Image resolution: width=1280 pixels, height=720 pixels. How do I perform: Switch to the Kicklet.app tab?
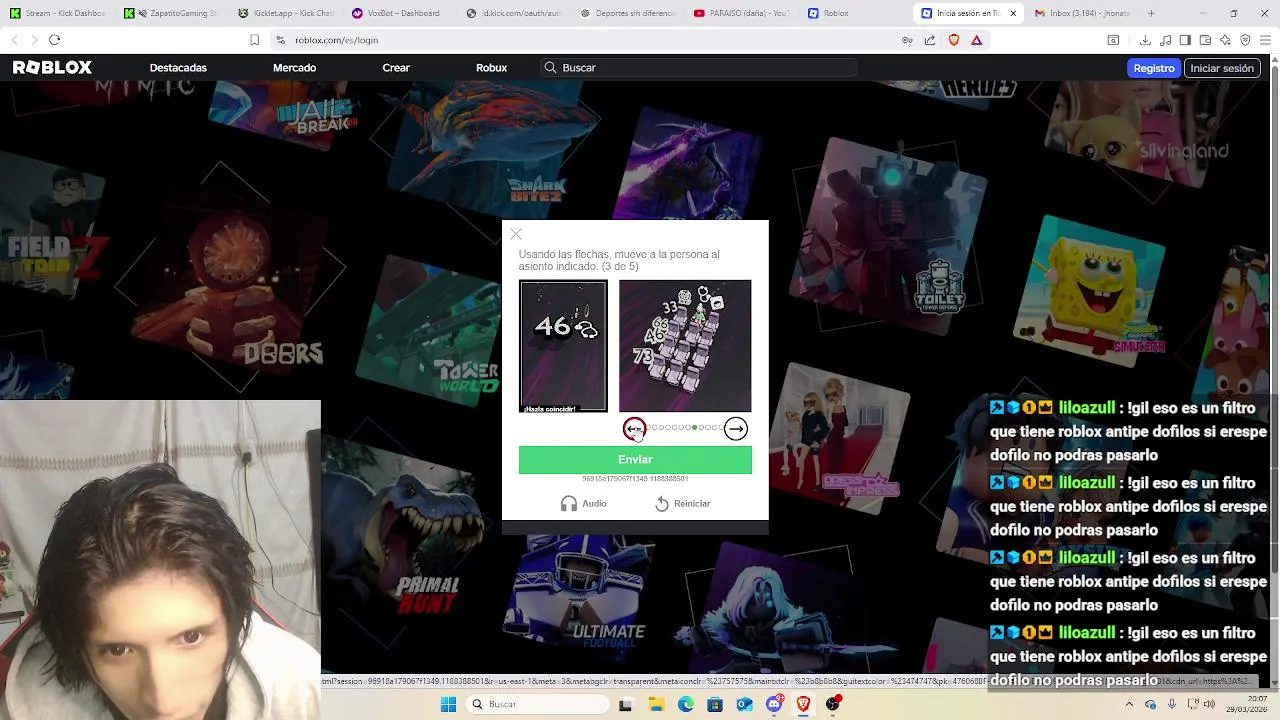tap(287, 13)
